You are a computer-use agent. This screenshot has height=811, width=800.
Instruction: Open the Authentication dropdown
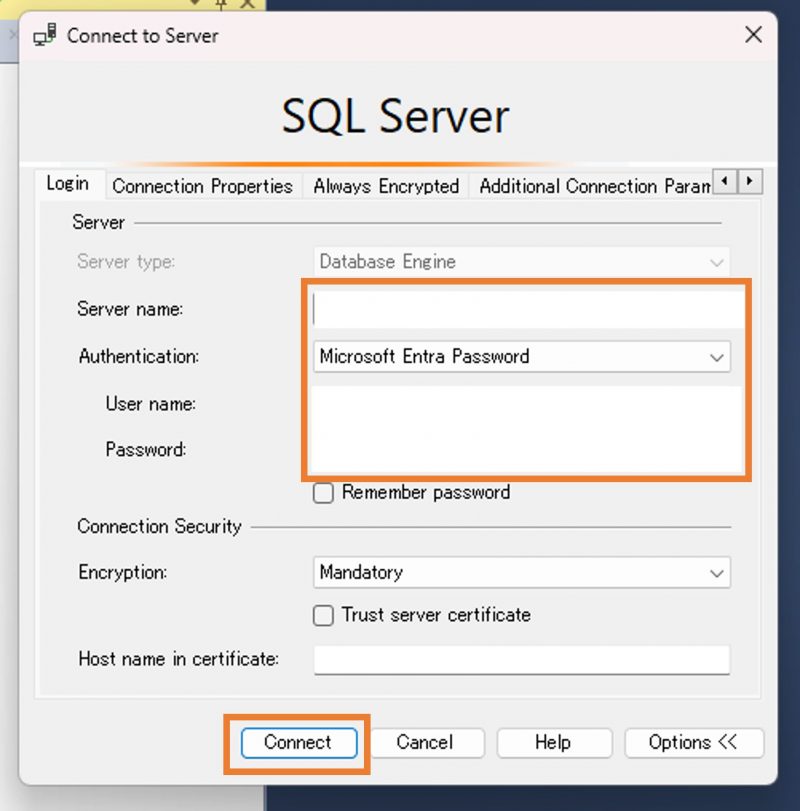click(522, 356)
